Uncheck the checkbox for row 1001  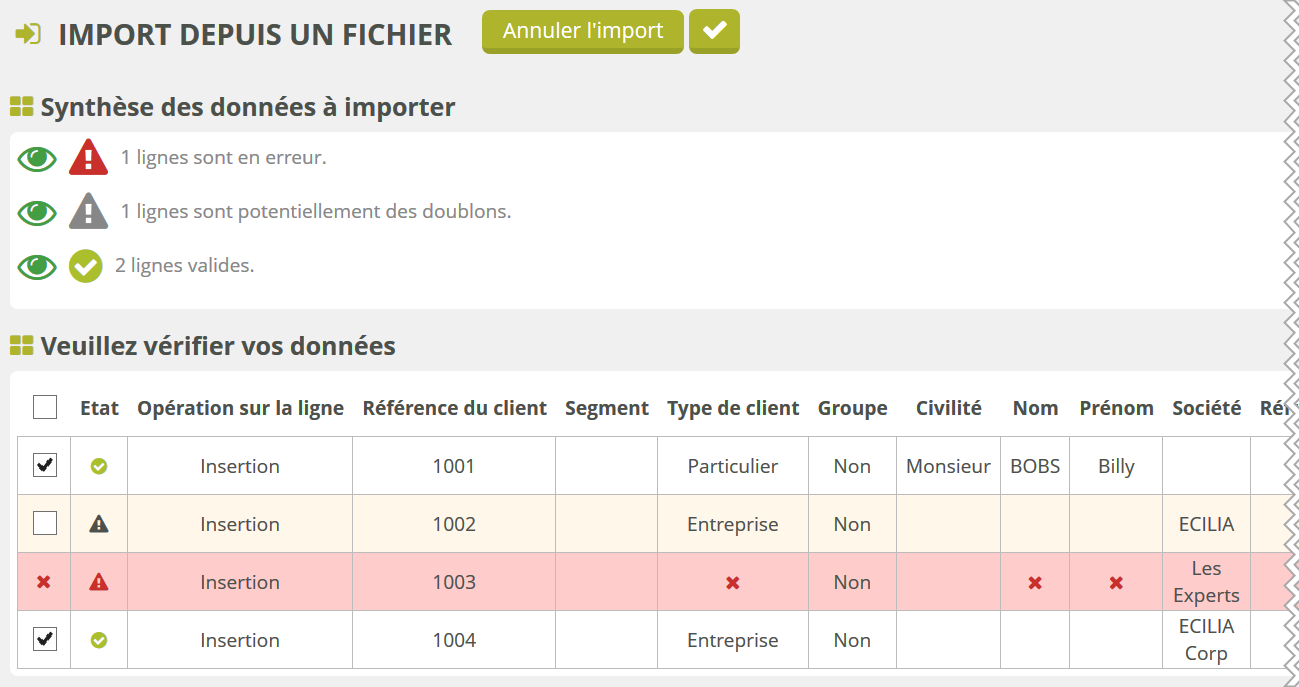coord(45,465)
